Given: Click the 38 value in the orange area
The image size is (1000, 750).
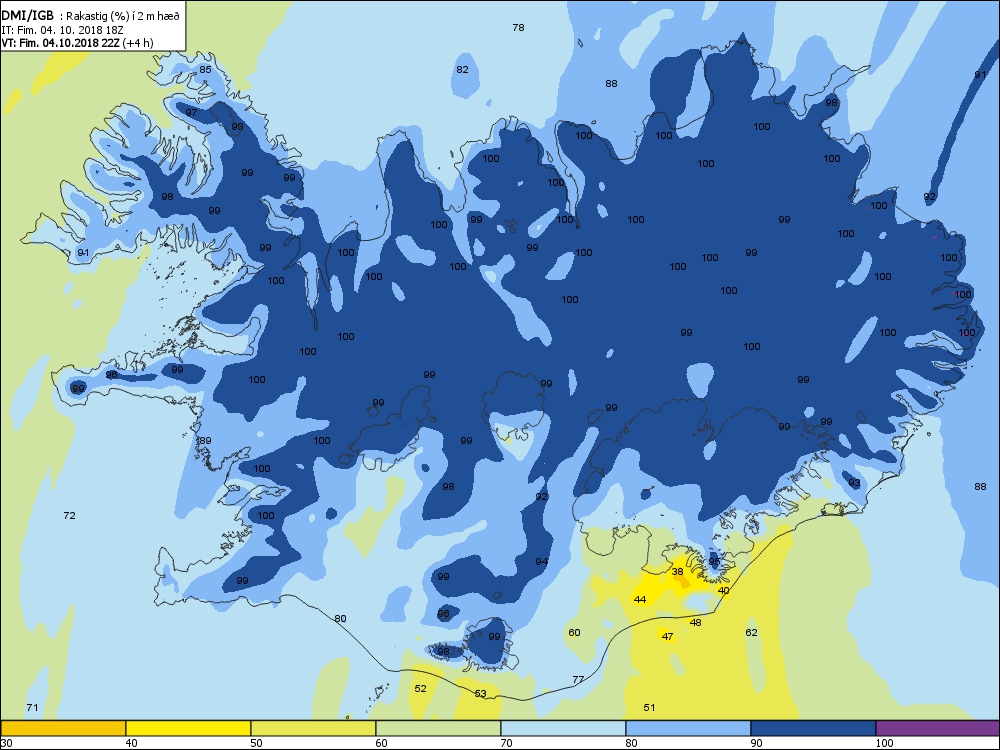Looking at the screenshot, I should point(677,572).
